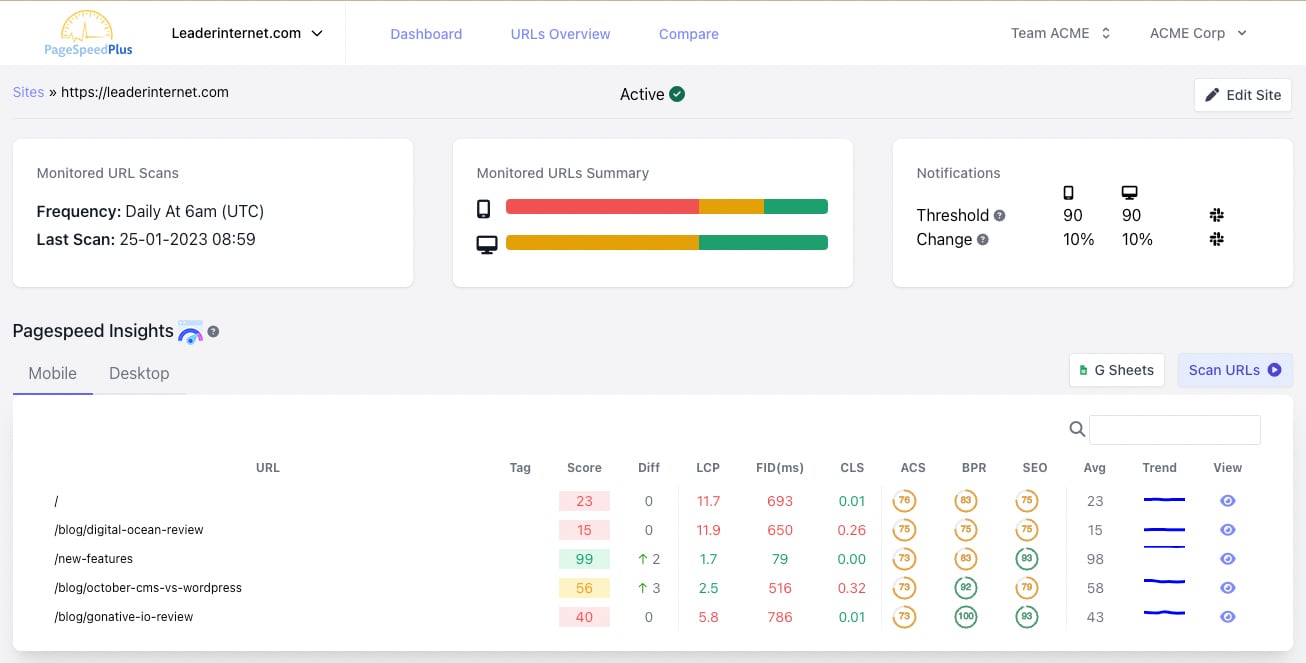Screen dimensions: 1306x663
Task: Open the Team ACME selector
Action: pyautogui.click(x=1059, y=33)
